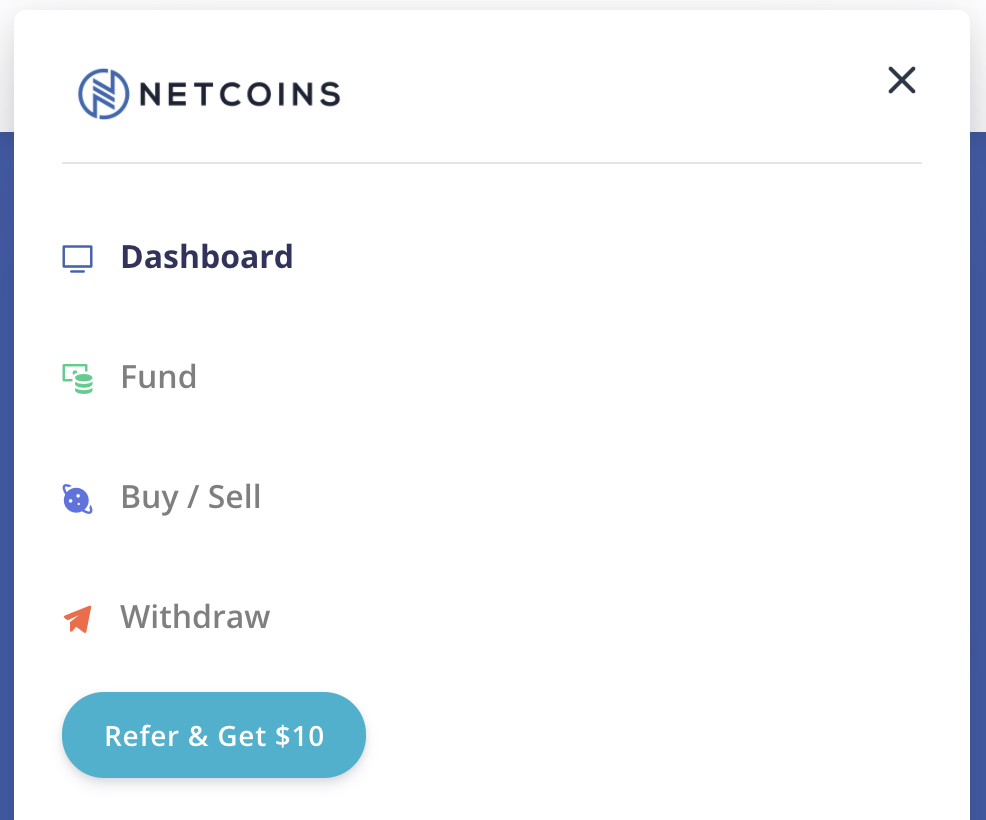Click the orange Withdraw paper plane icon

click(77, 618)
